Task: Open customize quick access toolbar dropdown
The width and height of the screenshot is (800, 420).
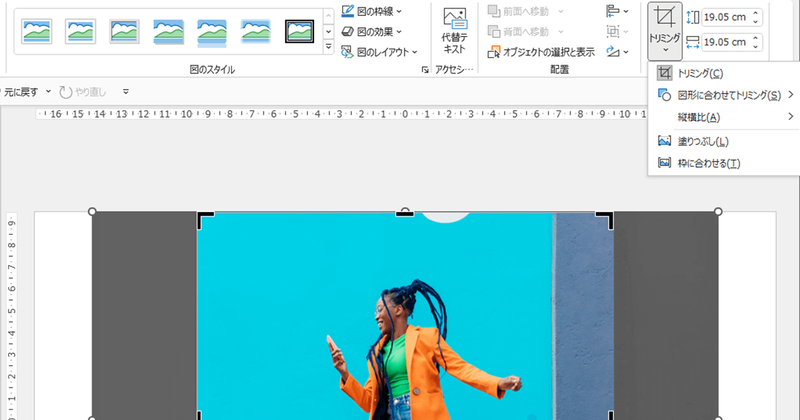Action: click(x=126, y=92)
